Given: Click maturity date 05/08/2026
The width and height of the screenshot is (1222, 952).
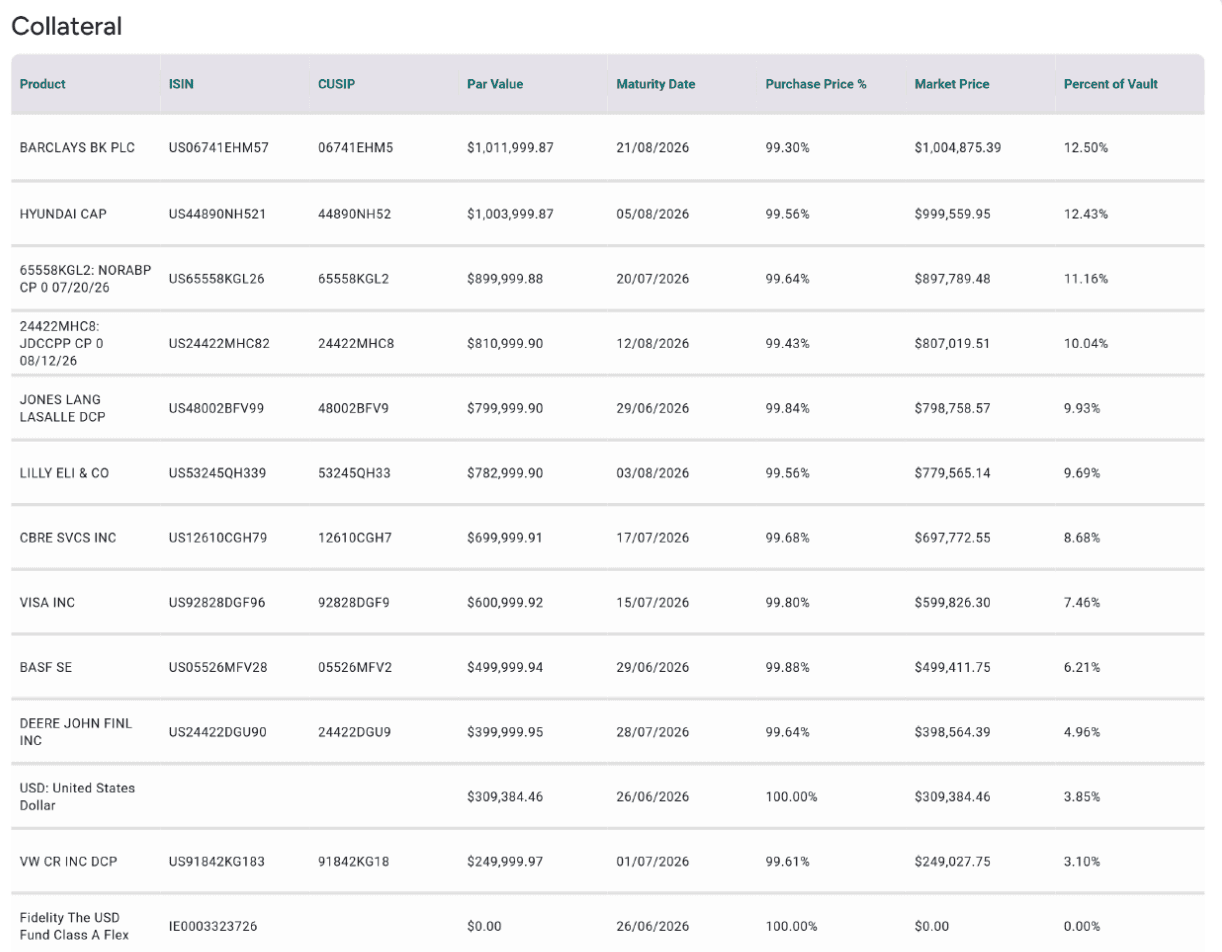Looking at the screenshot, I should (653, 214).
